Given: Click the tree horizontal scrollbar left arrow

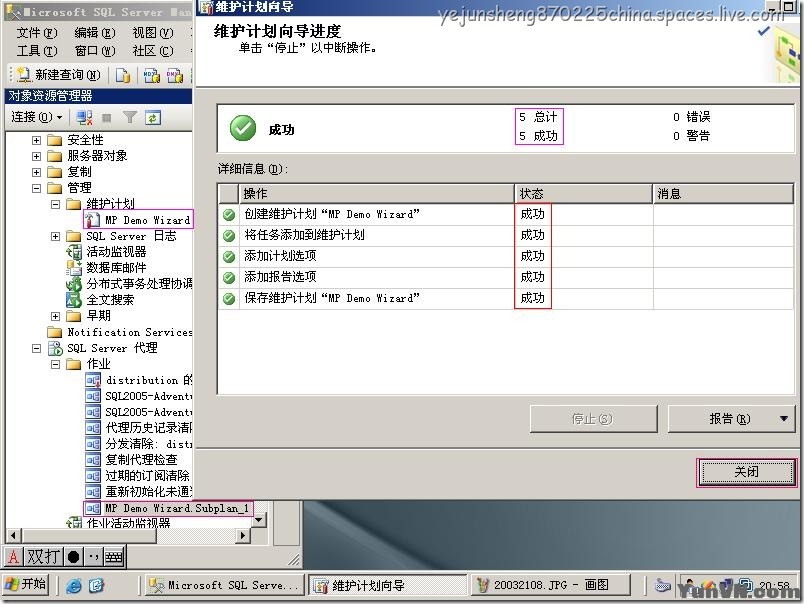Looking at the screenshot, I should tap(14, 535).
